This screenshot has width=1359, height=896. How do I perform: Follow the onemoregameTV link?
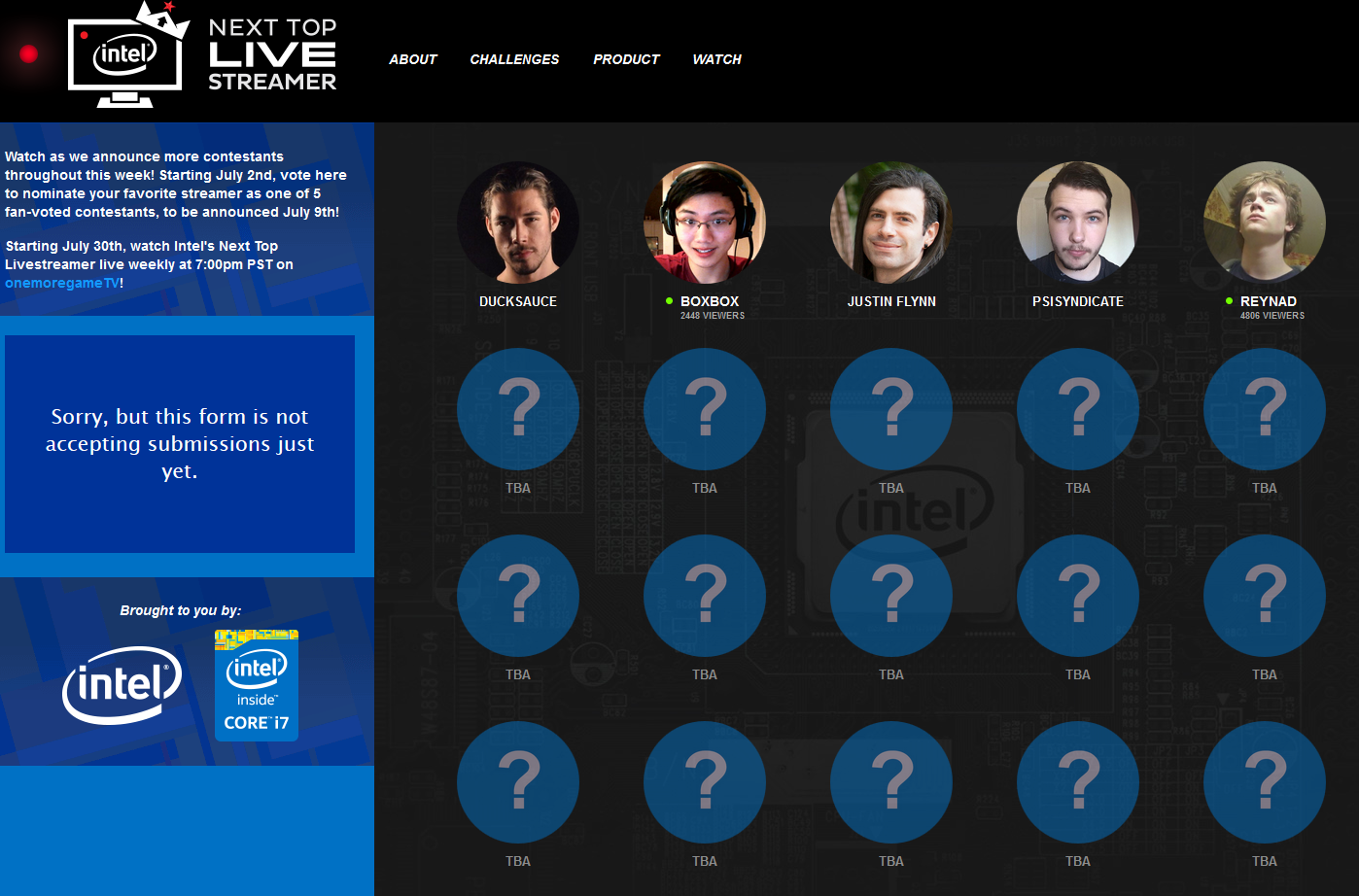59,283
